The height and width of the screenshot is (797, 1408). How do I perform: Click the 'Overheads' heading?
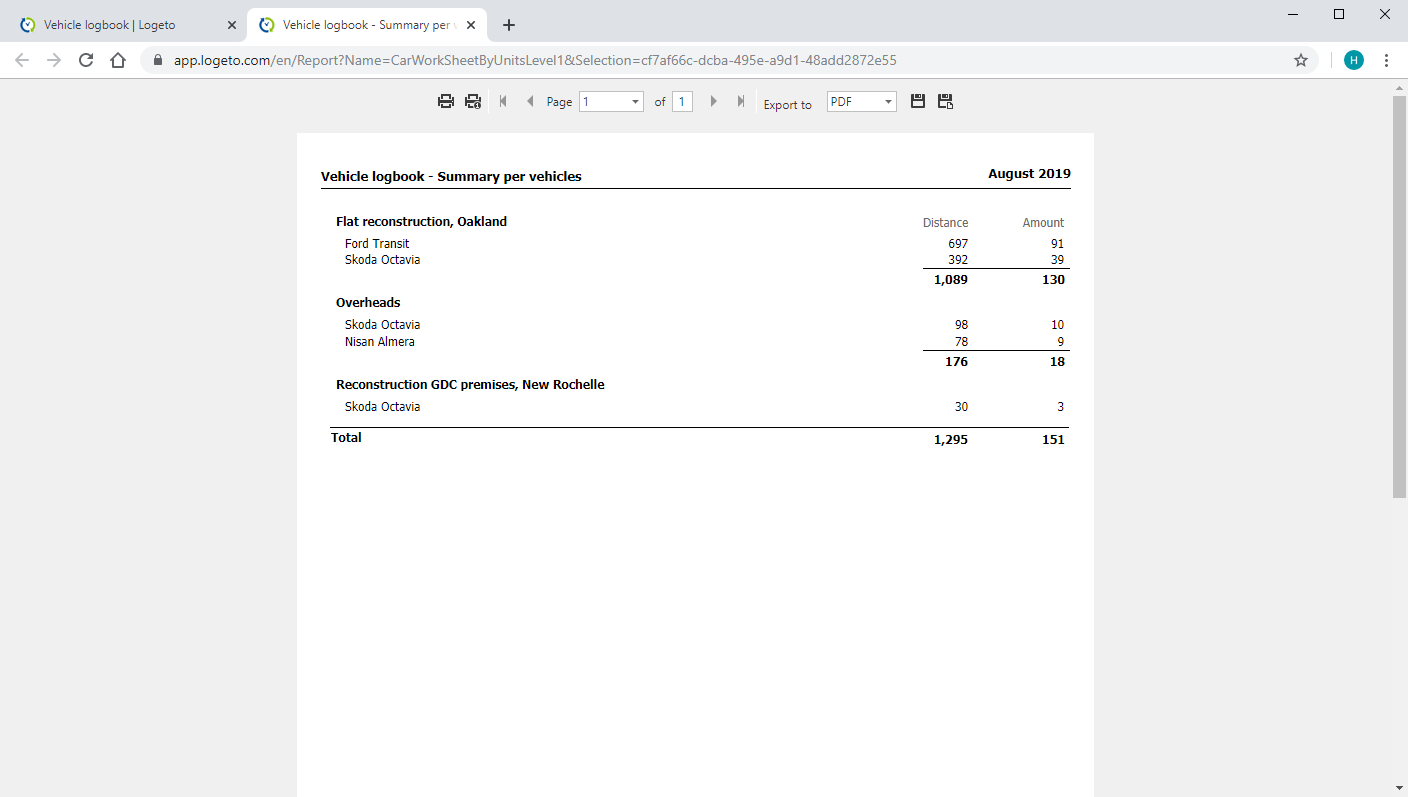coord(368,303)
